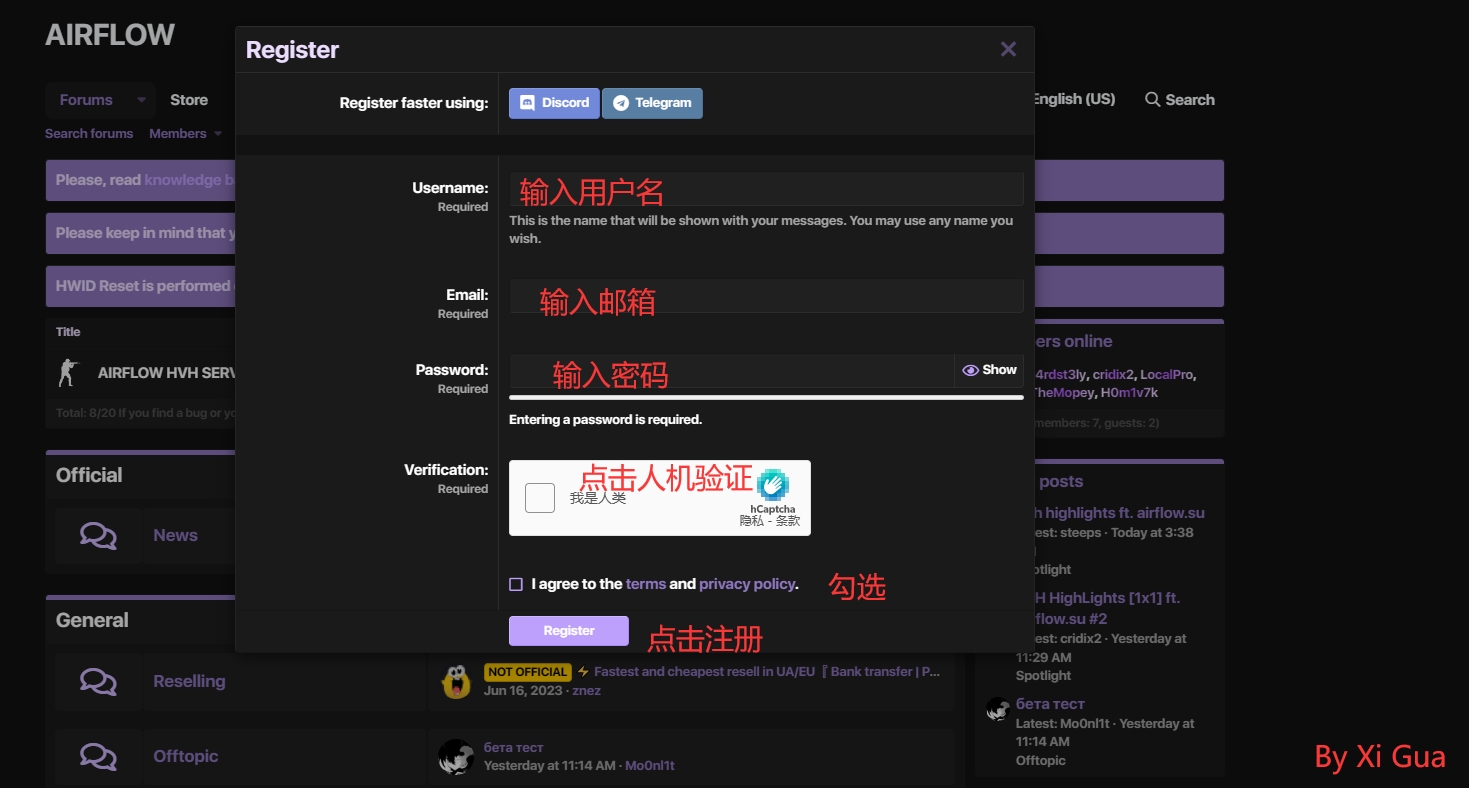Image resolution: width=1469 pixels, height=788 pixels.
Task: Open the News forum speech-bubble icon
Action: 98,535
